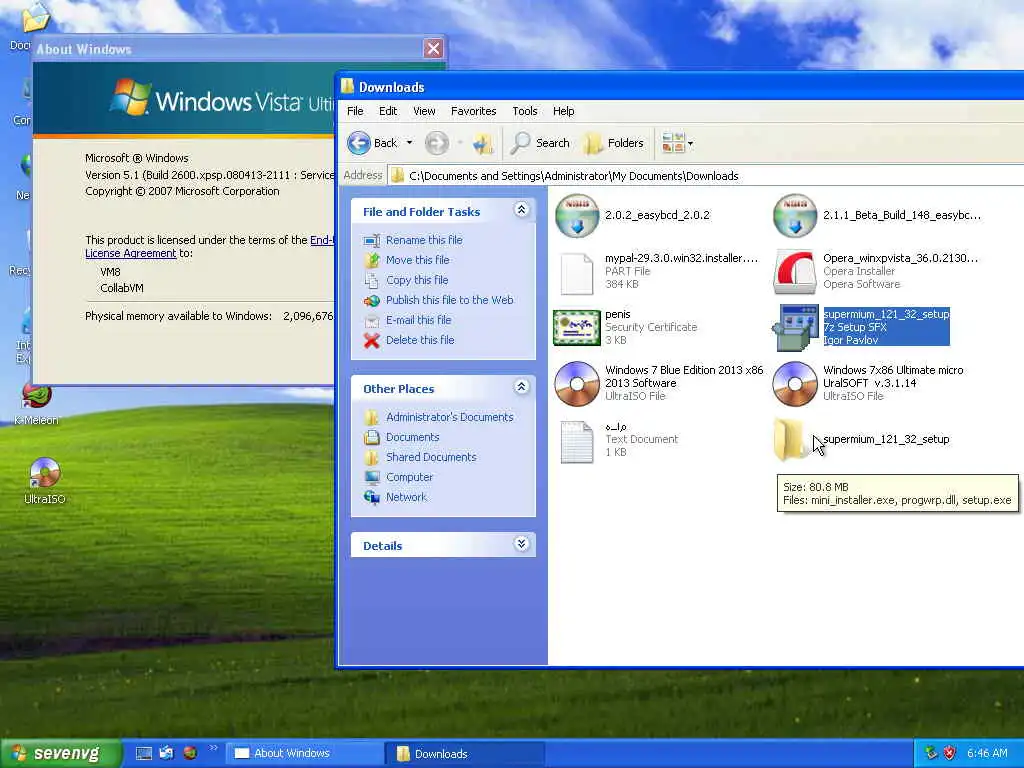Click the second quick launch icon

coord(167,754)
